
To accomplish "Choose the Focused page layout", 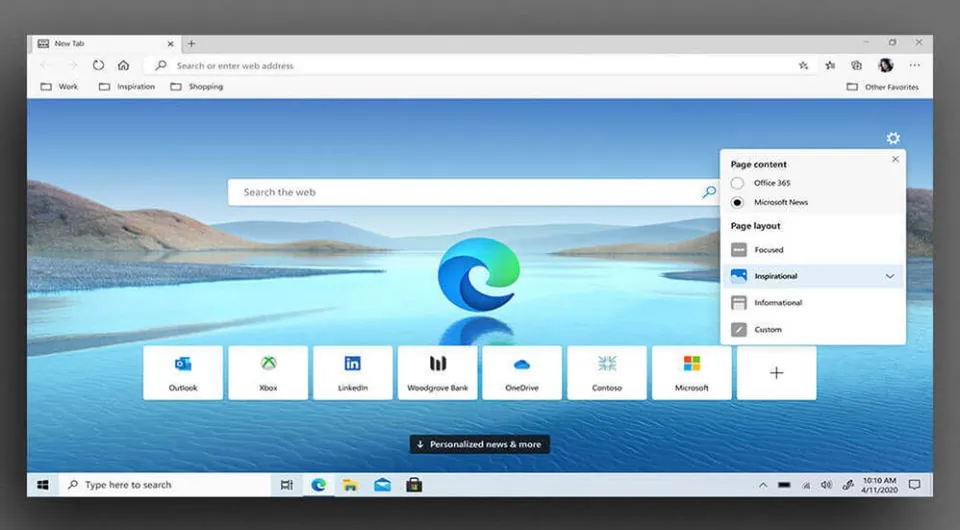I will (x=813, y=250).
